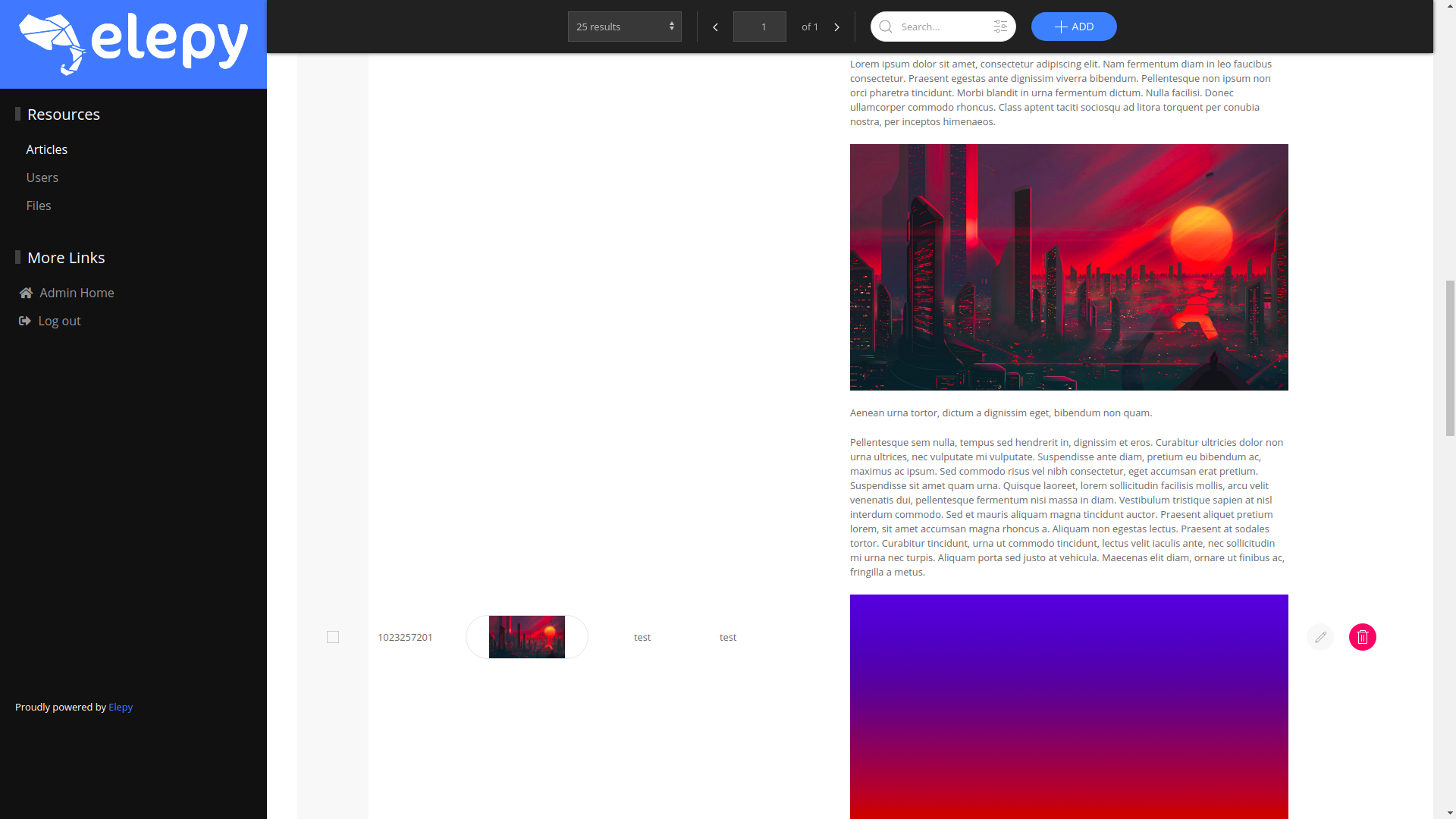Delete row with red trash icon
The height and width of the screenshot is (819, 1456).
(x=1363, y=637)
